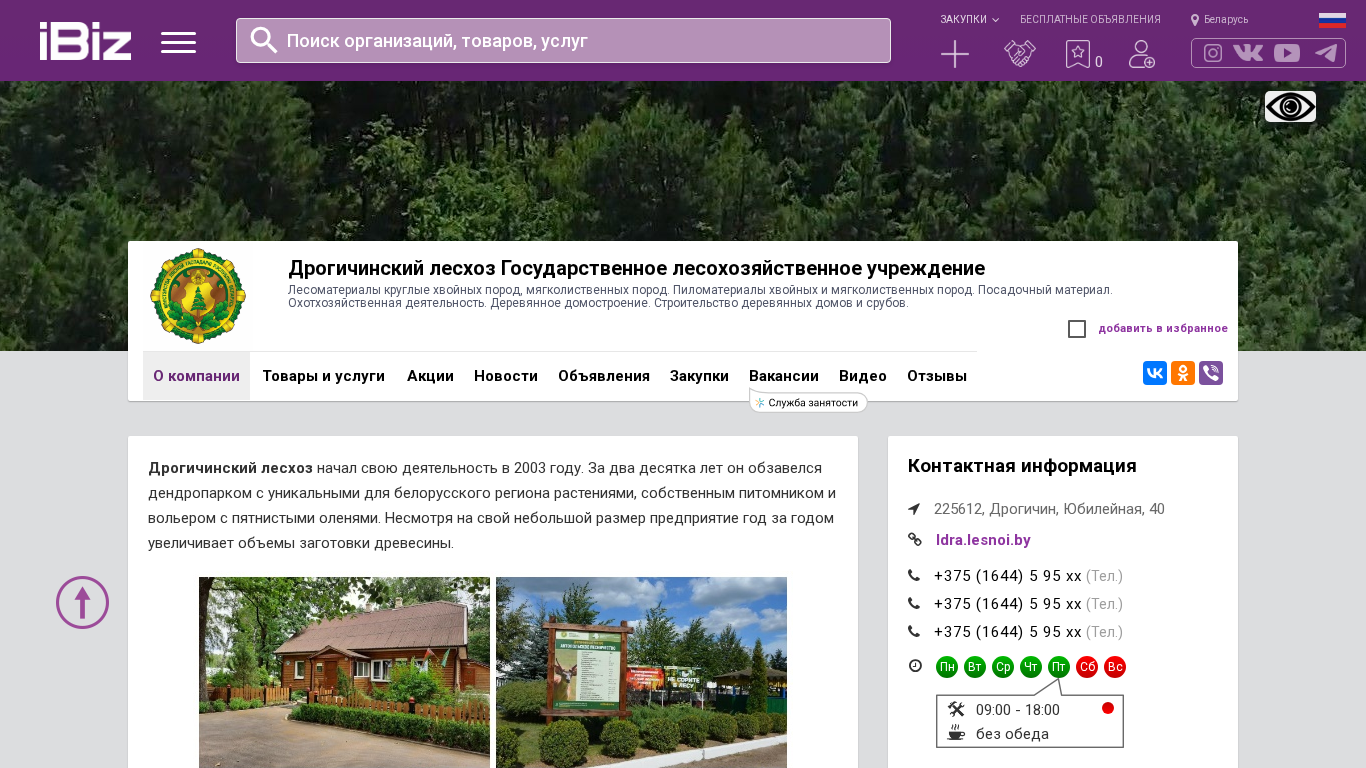Open the user registration icon

[x=1141, y=54]
